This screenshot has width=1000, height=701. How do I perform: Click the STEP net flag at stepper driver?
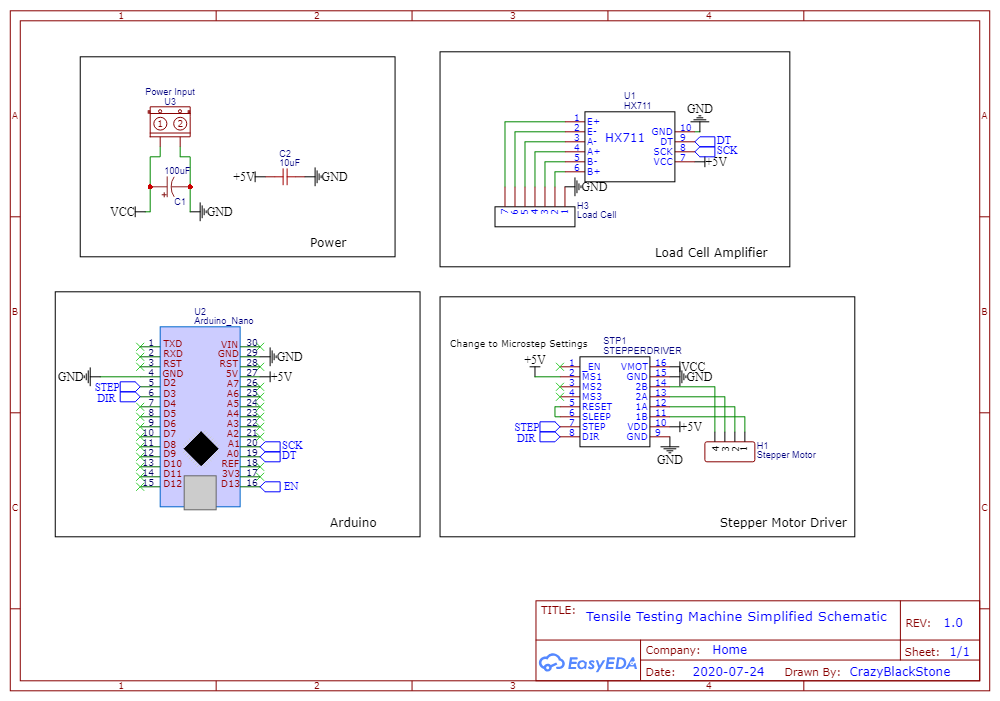pos(537,427)
